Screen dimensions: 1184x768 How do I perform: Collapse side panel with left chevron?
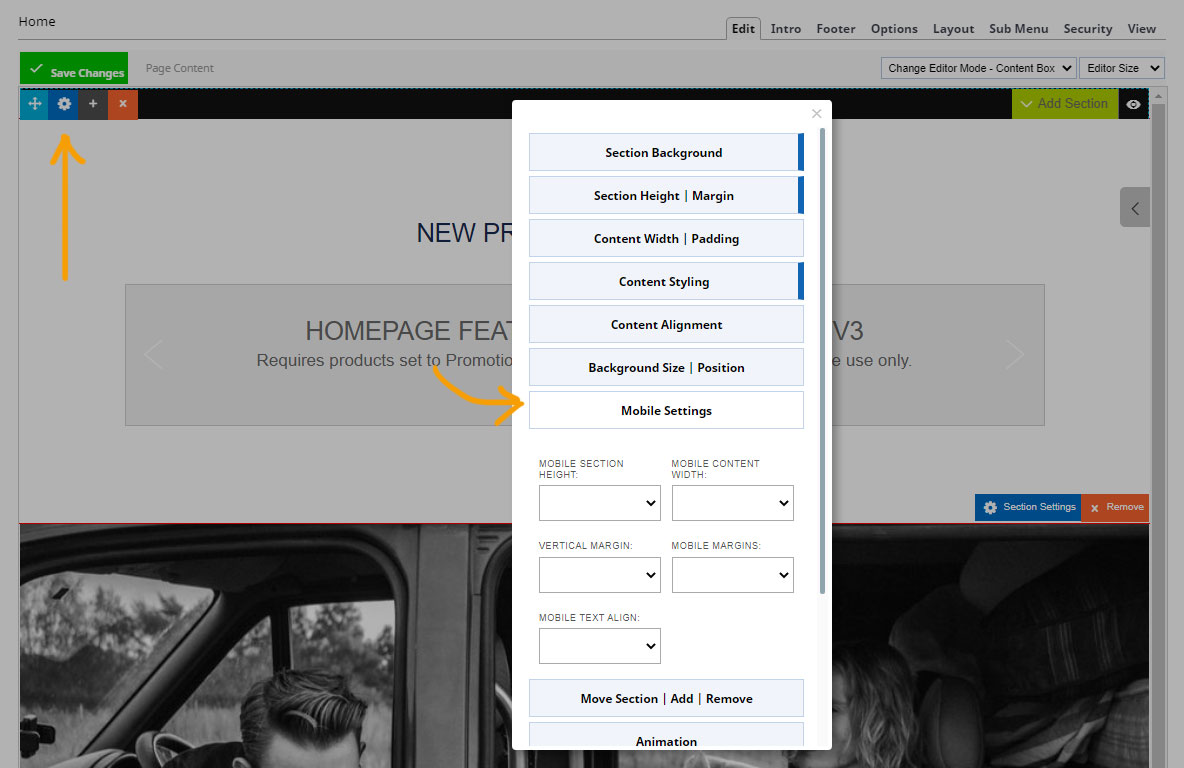pos(1134,208)
